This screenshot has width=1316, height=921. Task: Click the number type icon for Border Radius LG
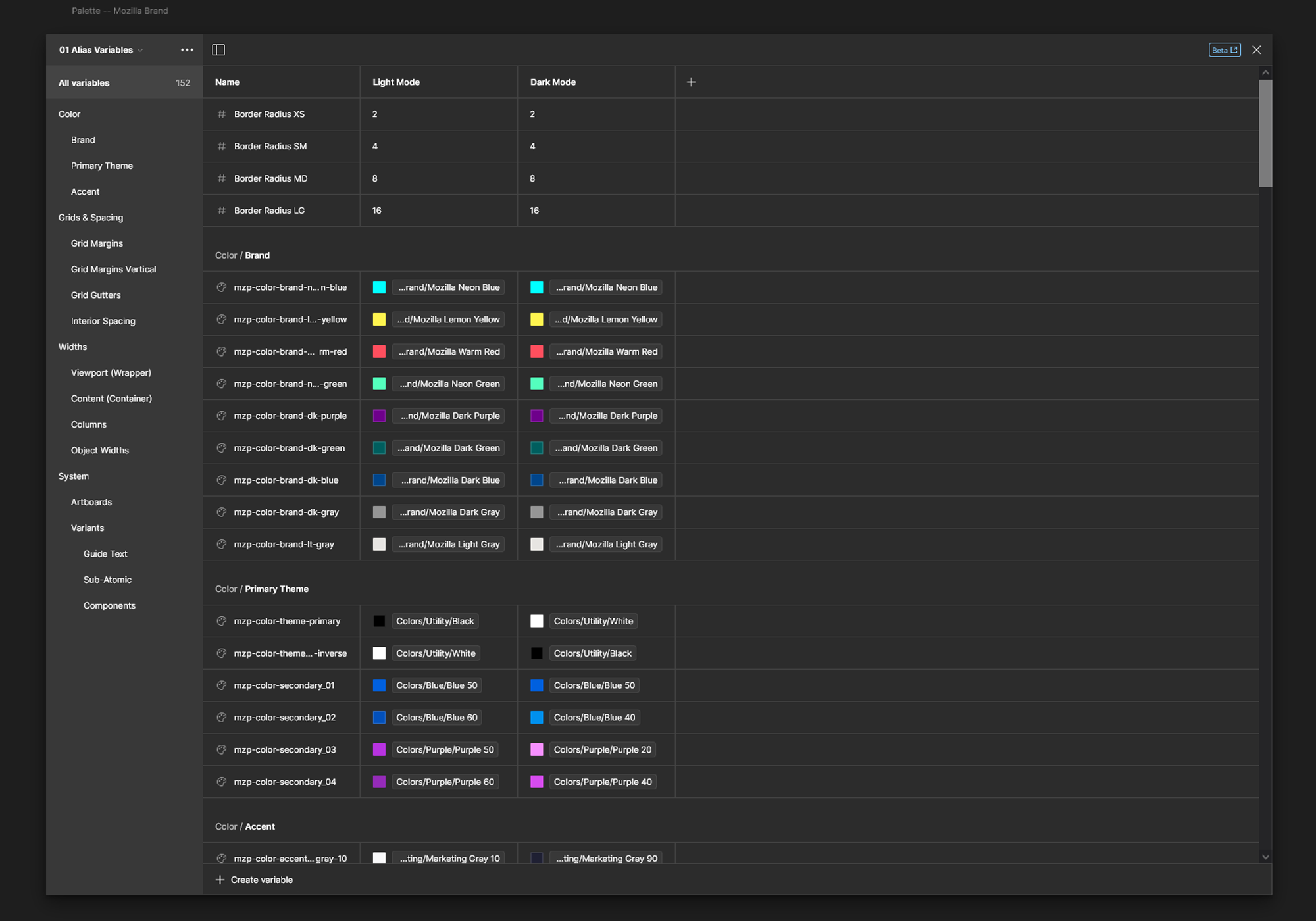tap(222, 211)
